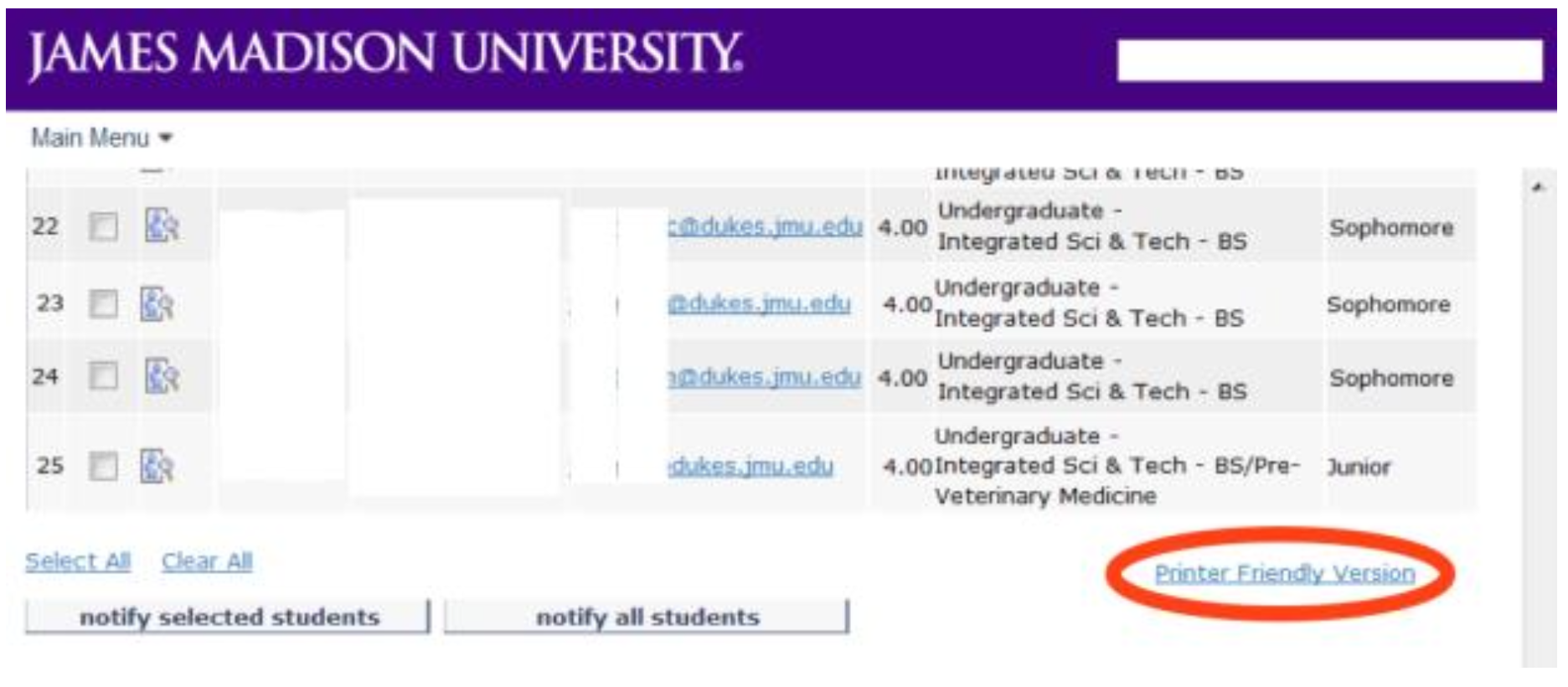Screen dimensions: 1568x687
Task: Select the 4.00 GPA value in row 23
Action: (x=908, y=304)
